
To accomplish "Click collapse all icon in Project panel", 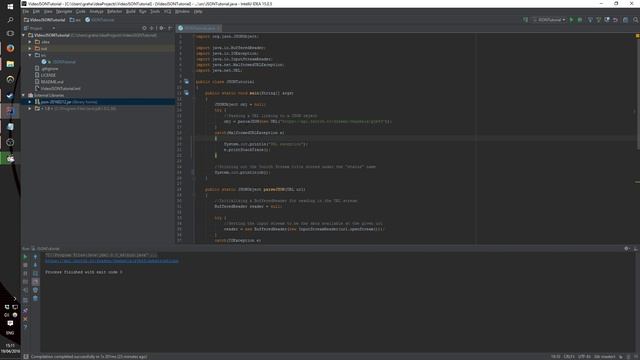I will pyautogui.click(x=152, y=28).
